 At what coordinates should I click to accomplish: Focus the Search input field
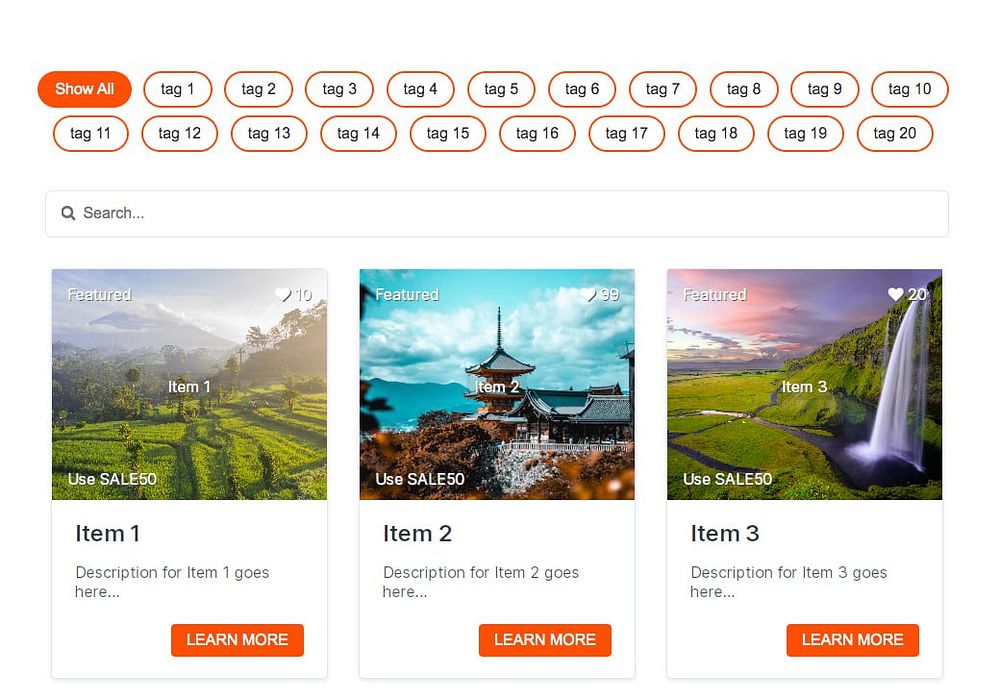point(497,214)
